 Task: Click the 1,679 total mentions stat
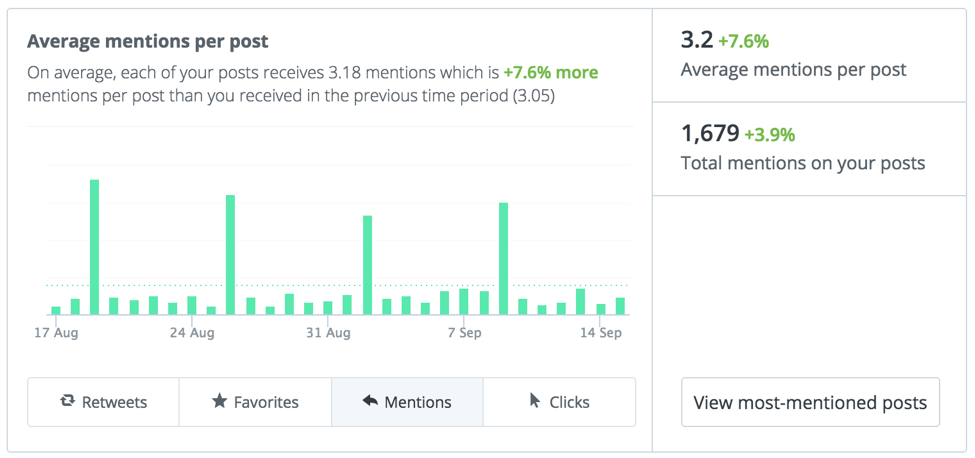coord(710,133)
